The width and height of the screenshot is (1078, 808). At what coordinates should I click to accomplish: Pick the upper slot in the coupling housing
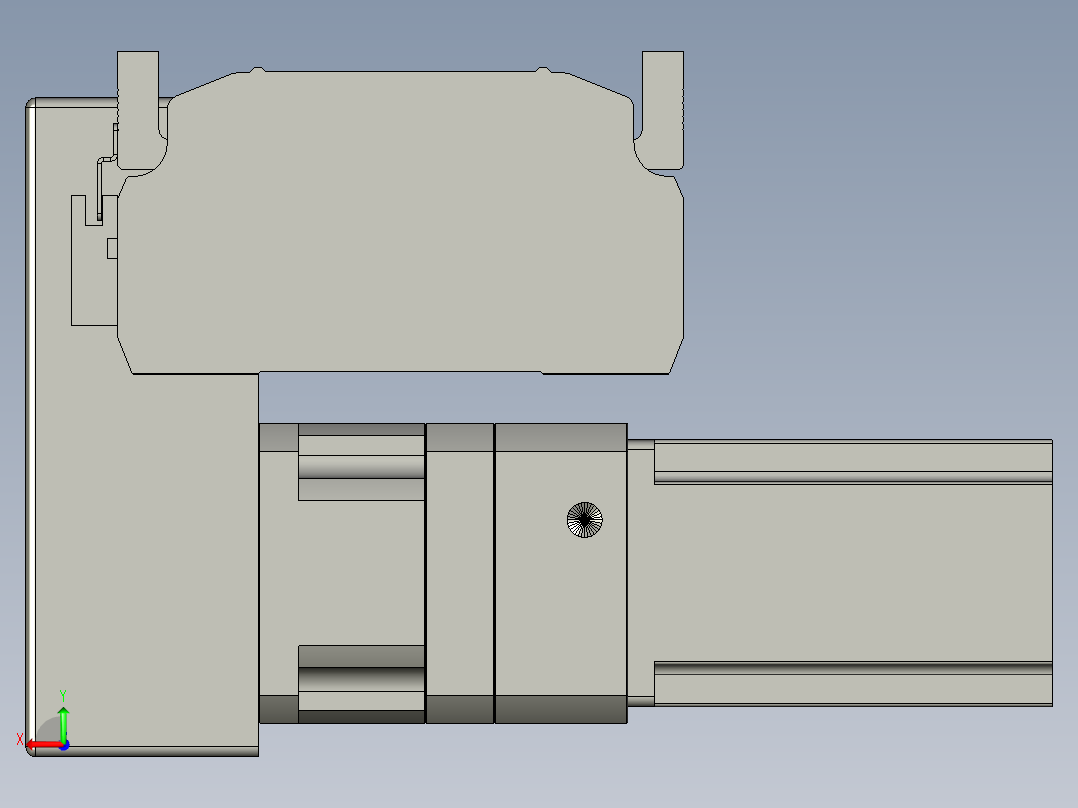(360, 467)
